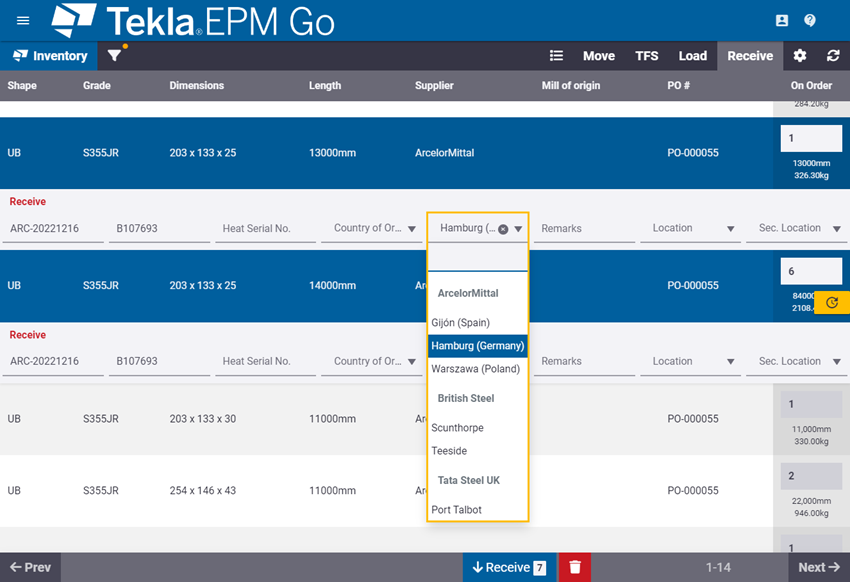Toggle the Hamburg mill dropdown arrow
Image resolution: width=850 pixels, height=582 pixels.
pyautogui.click(x=518, y=229)
